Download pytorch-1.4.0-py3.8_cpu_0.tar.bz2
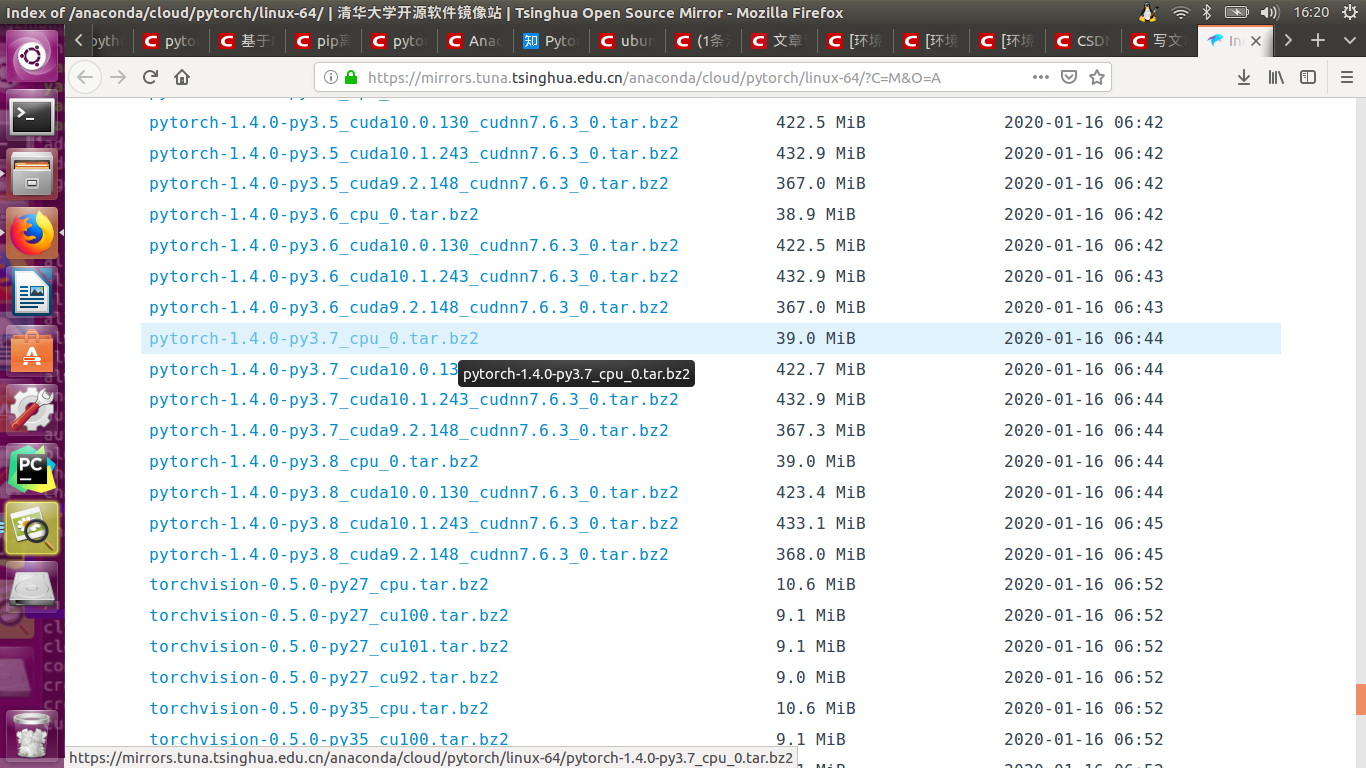This screenshot has width=1366, height=768. [313, 461]
